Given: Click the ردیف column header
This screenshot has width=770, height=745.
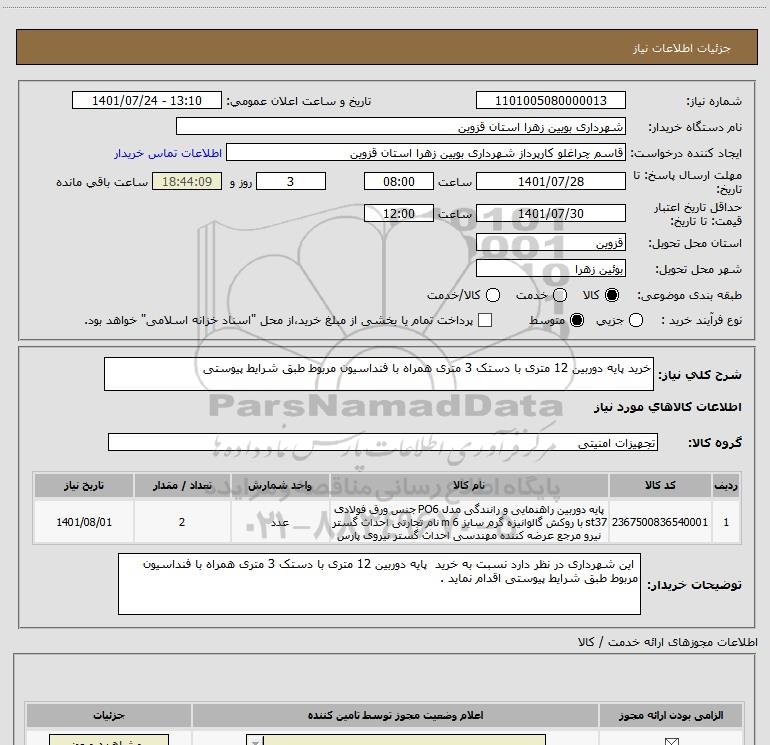Looking at the screenshot, I should tap(726, 486).
